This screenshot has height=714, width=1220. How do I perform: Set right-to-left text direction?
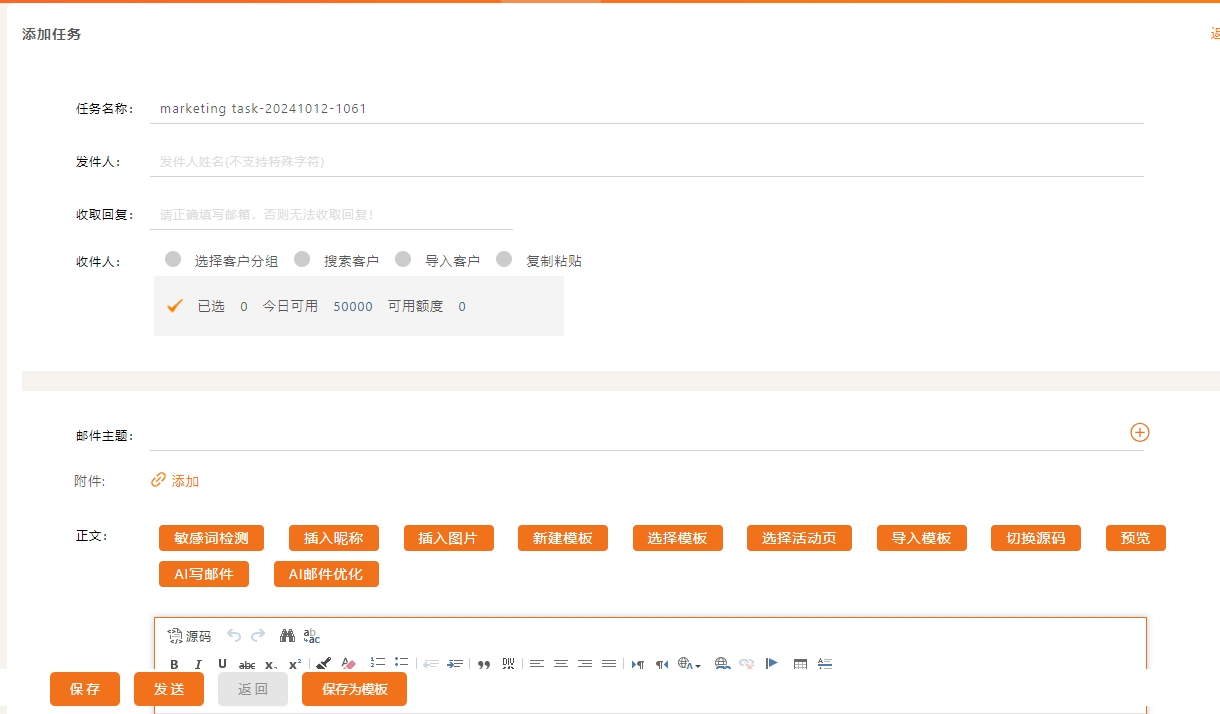pos(662,664)
